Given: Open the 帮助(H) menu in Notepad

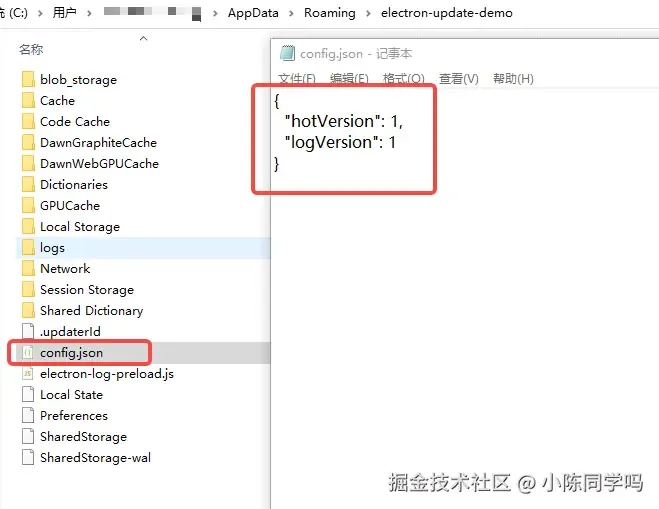Looking at the screenshot, I should click(513, 79).
